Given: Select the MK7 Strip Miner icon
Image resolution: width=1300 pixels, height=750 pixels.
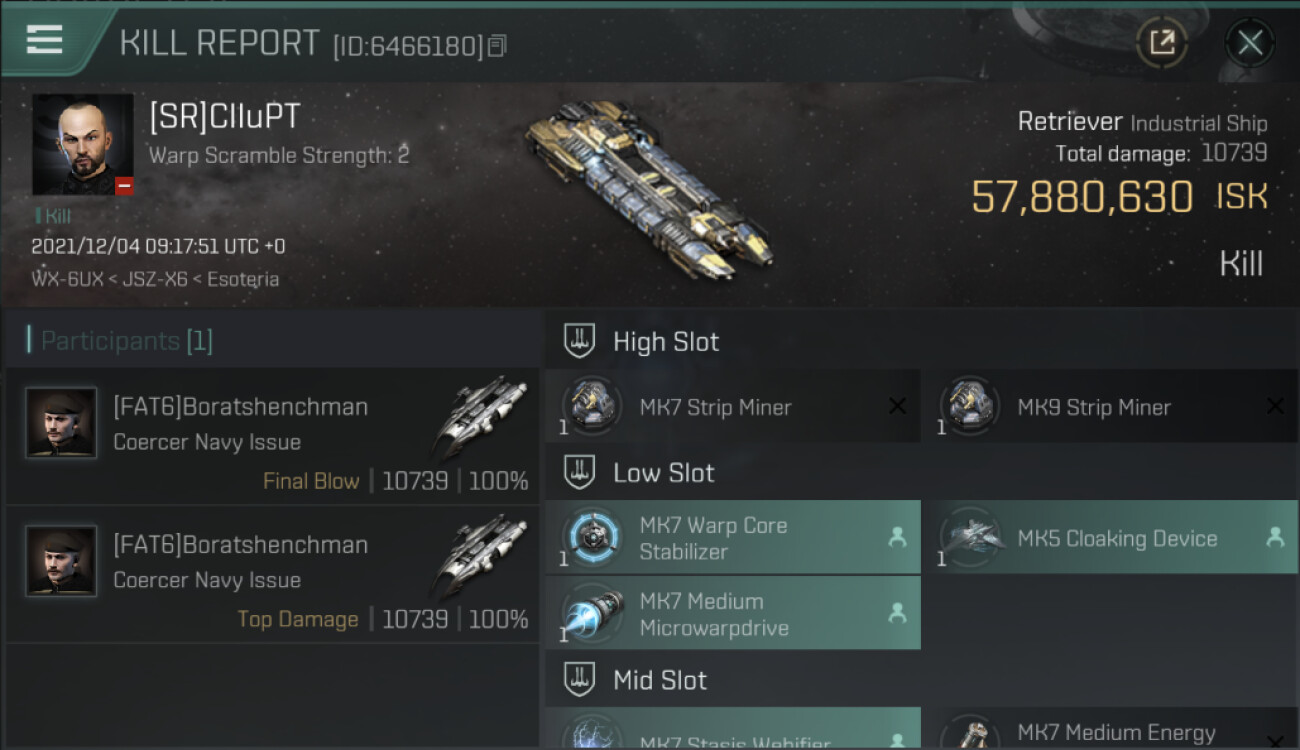Looking at the screenshot, I should (592, 406).
